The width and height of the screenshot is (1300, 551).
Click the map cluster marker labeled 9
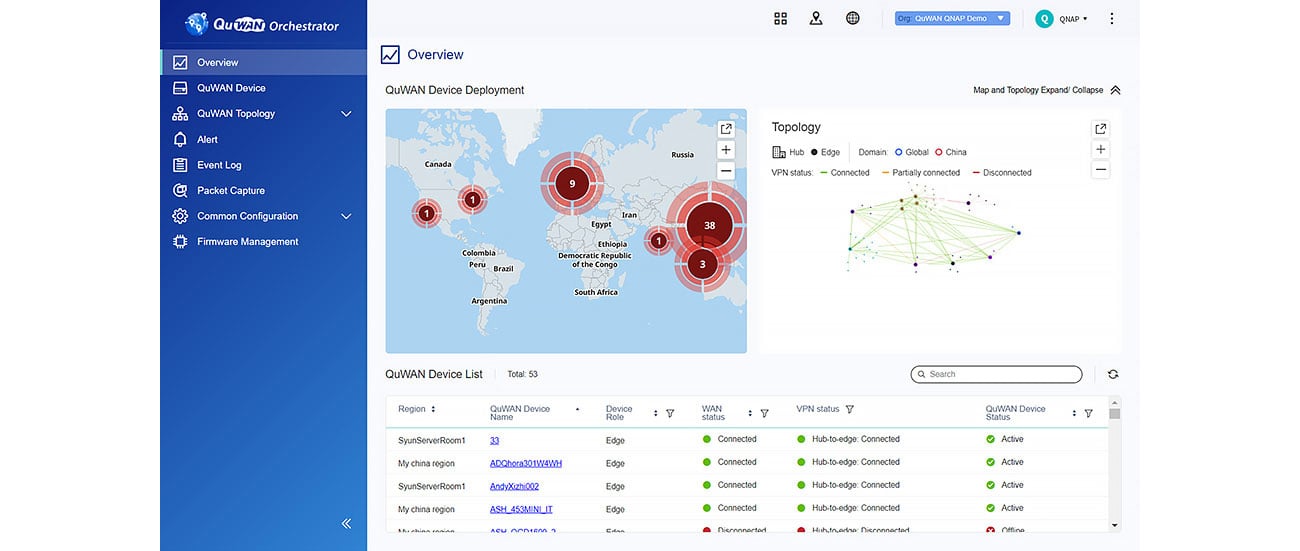click(x=572, y=184)
